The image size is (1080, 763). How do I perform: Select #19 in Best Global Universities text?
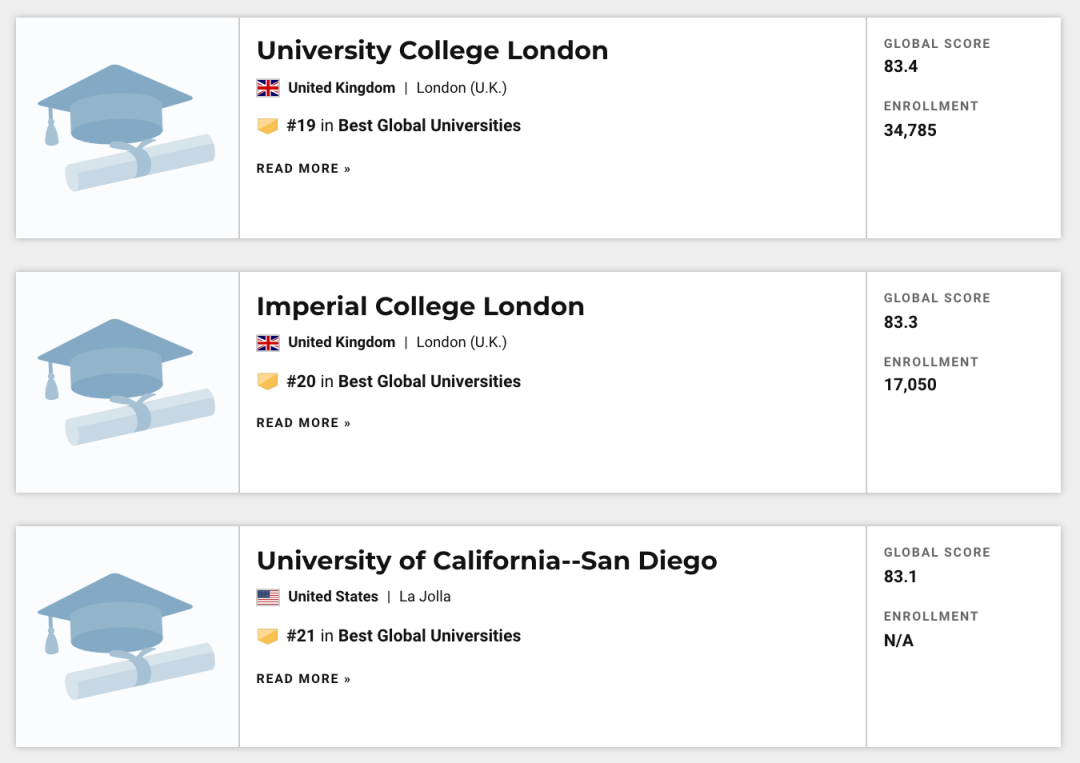click(x=404, y=126)
